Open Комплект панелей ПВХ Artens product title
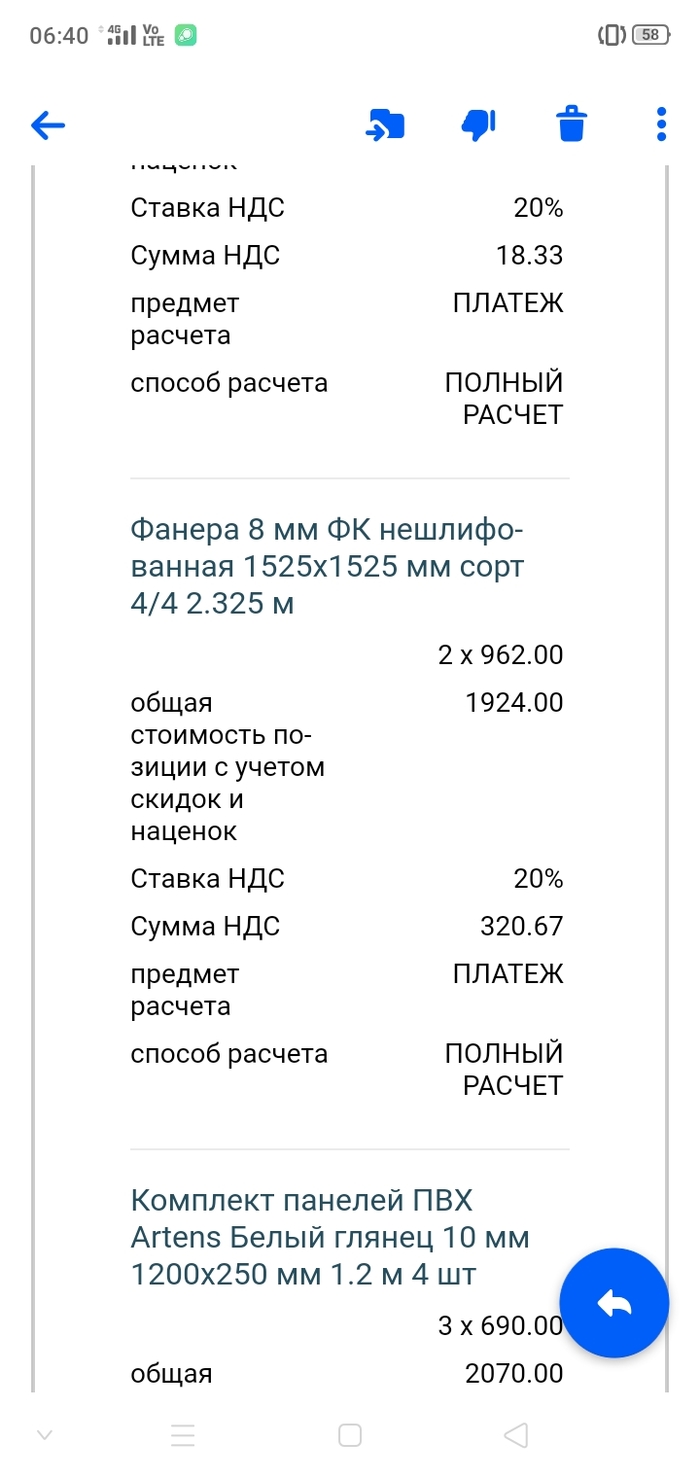 330,1237
